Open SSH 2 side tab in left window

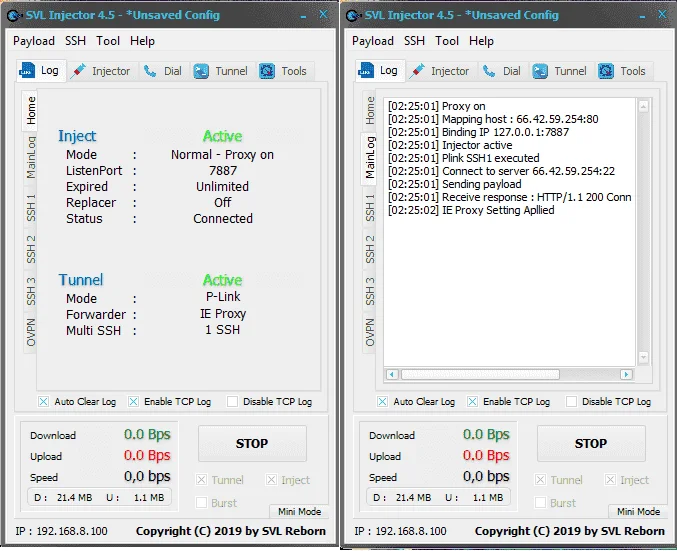30,250
